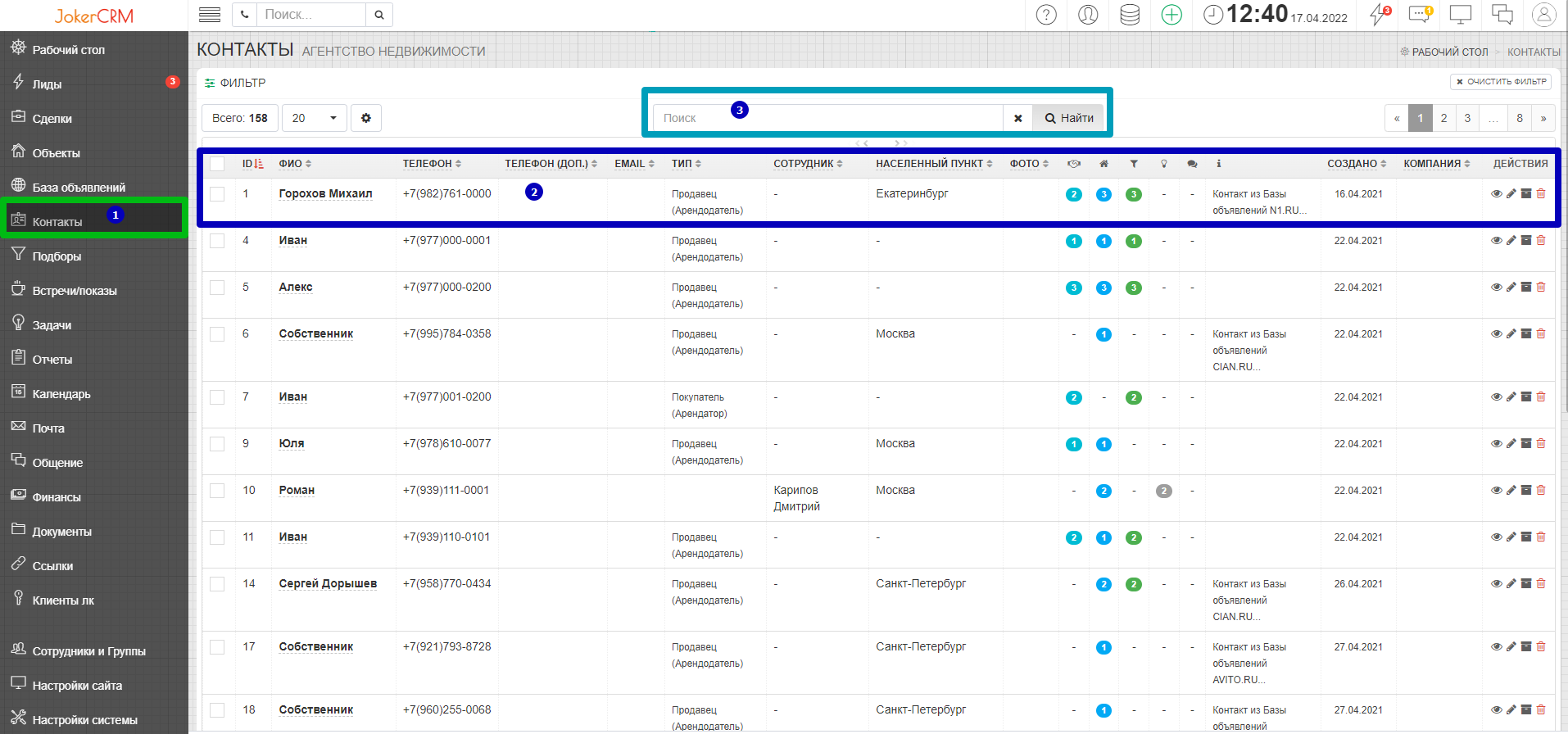Screen dimensions: 1568x734
Task: Archive contact Роман using the box icon
Action: point(1526,491)
